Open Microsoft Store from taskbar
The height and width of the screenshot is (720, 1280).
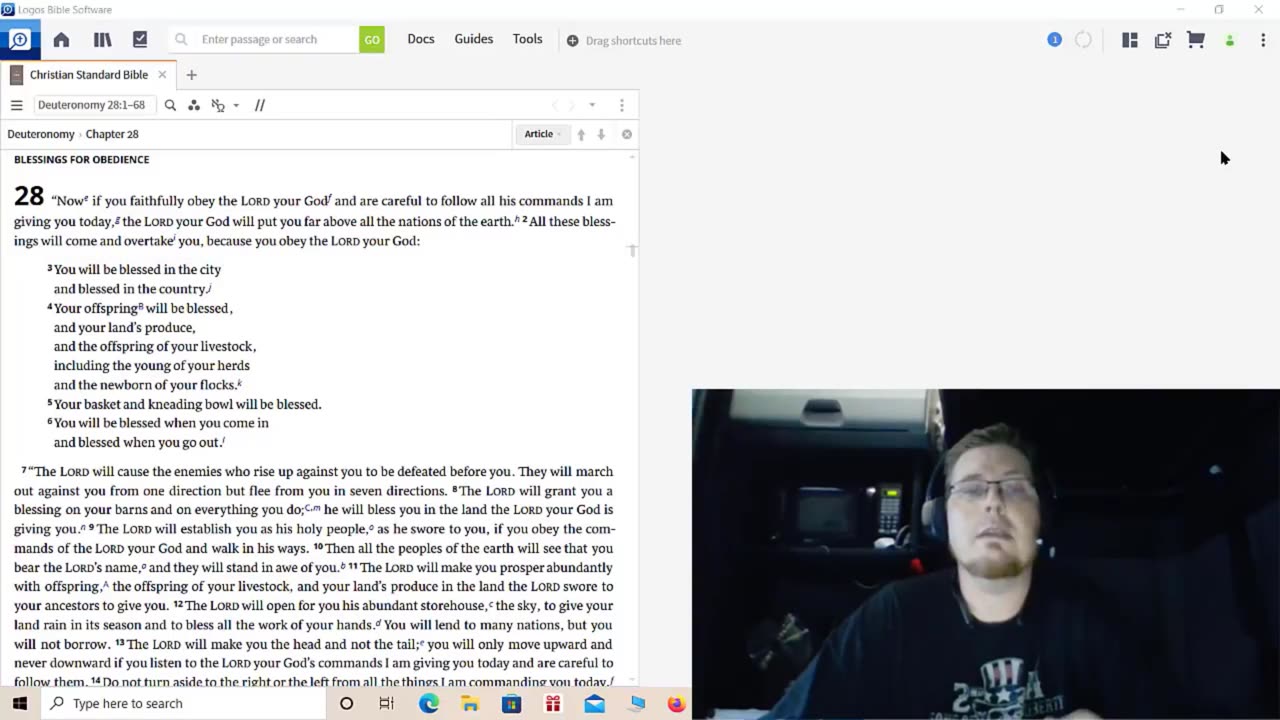[x=511, y=703]
